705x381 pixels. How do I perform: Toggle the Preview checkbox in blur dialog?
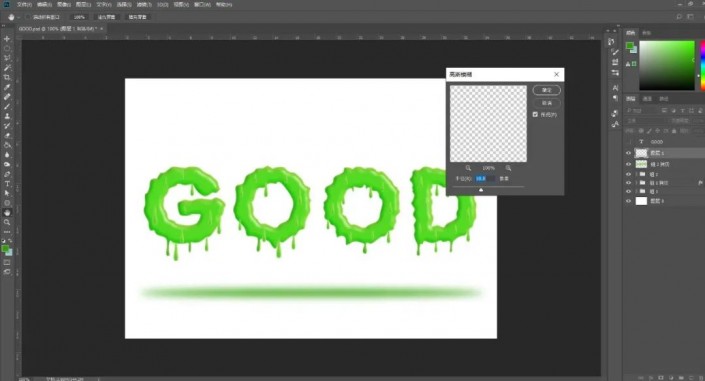[x=535, y=115]
